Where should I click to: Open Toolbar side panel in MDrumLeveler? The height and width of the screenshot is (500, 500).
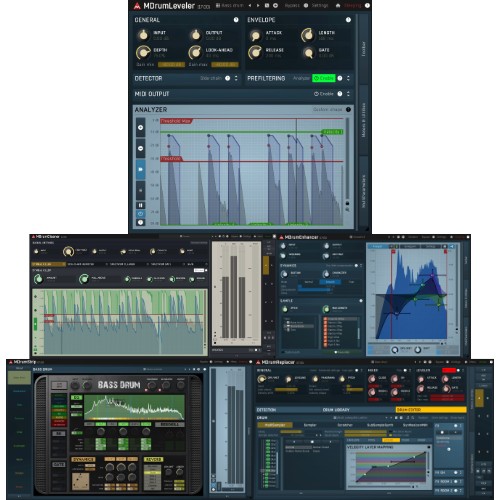tap(364, 49)
